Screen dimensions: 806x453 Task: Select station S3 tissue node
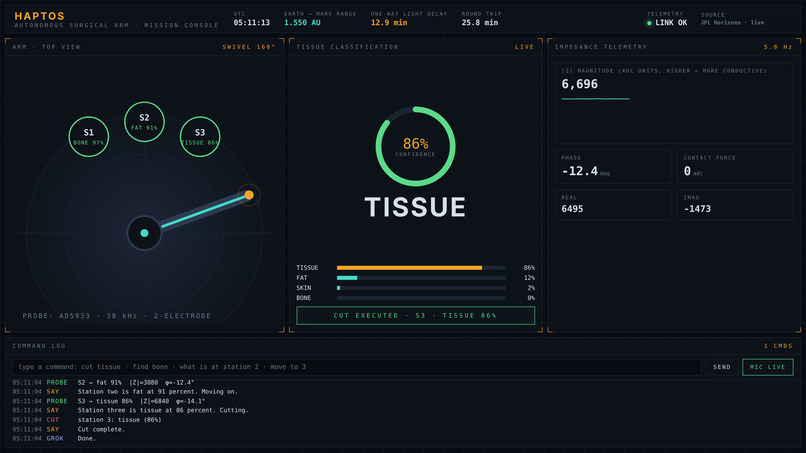200,136
